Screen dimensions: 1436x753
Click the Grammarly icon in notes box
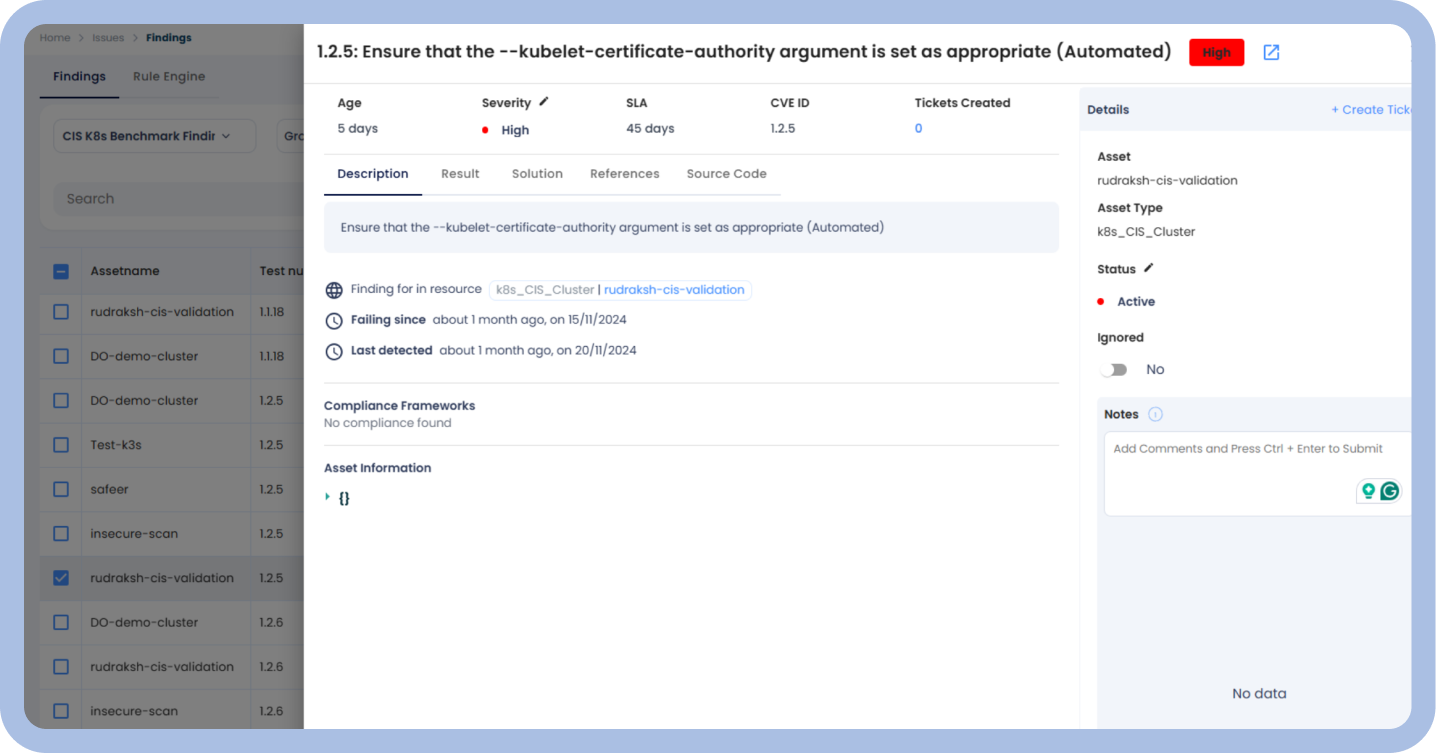1389,491
